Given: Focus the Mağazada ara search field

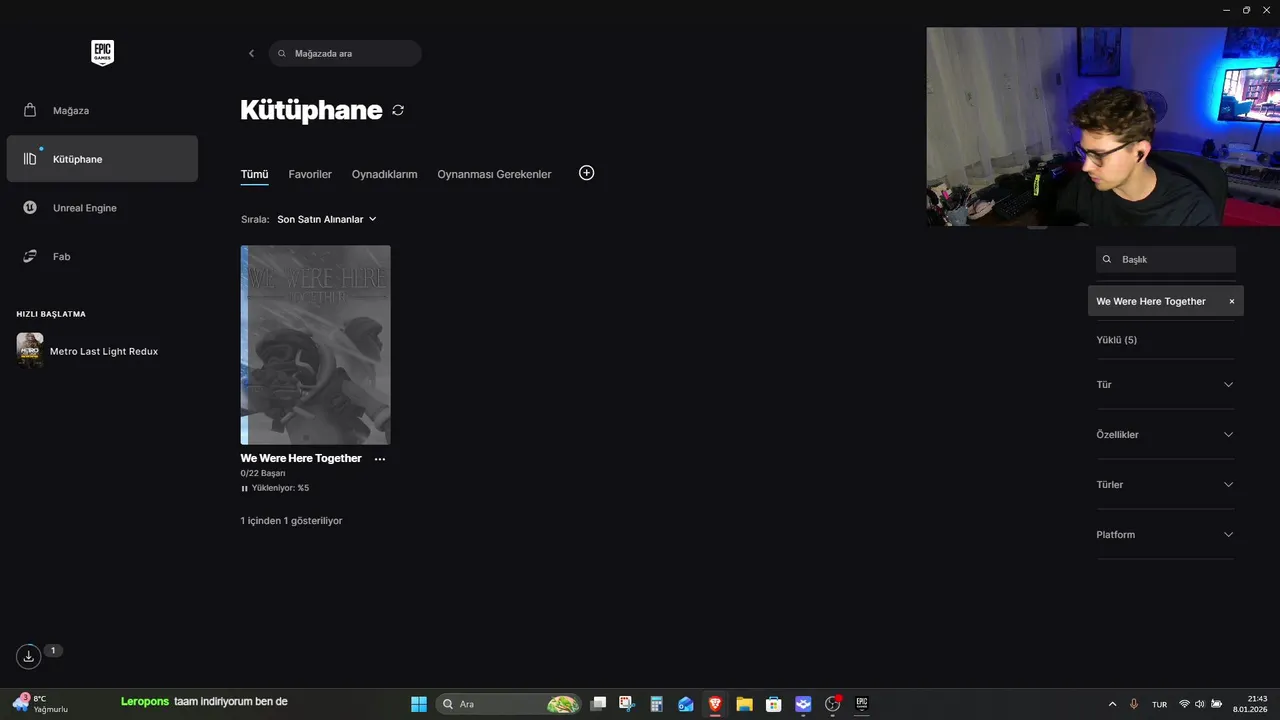Looking at the screenshot, I should [x=345, y=53].
